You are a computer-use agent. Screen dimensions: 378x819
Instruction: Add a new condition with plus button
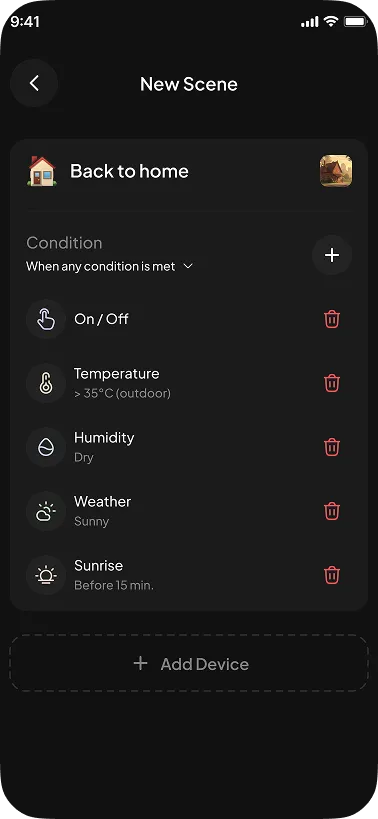point(332,255)
